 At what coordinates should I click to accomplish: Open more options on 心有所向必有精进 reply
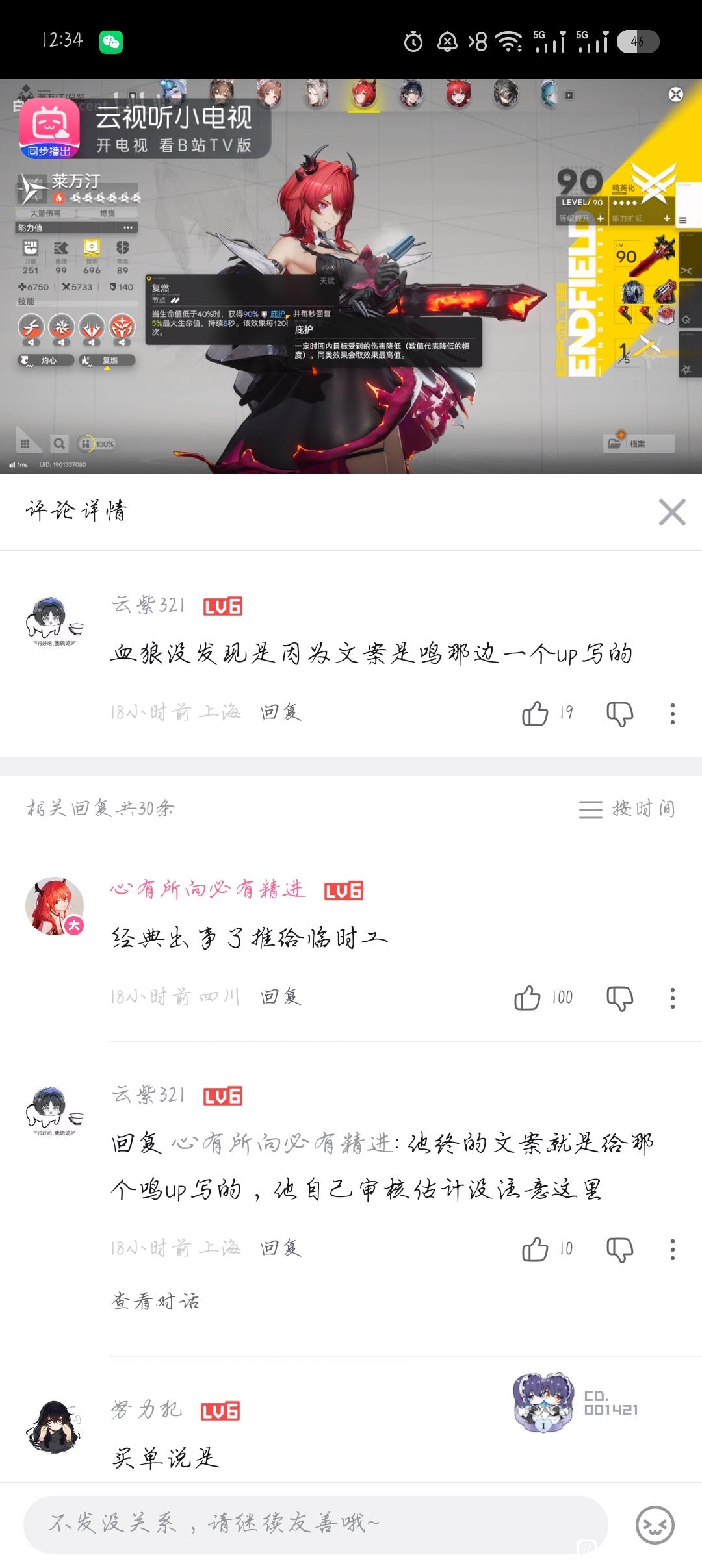click(x=673, y=998)
